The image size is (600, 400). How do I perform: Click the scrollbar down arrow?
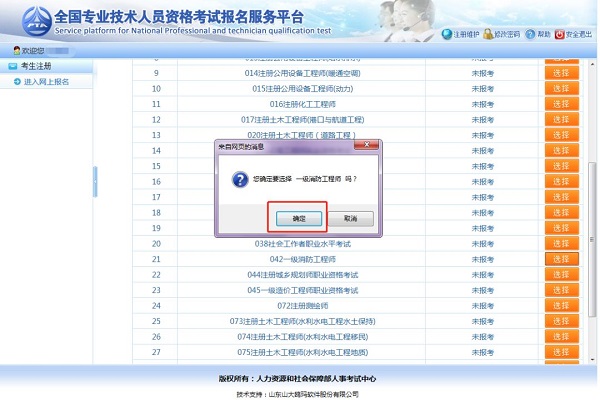tap(592, 359)
